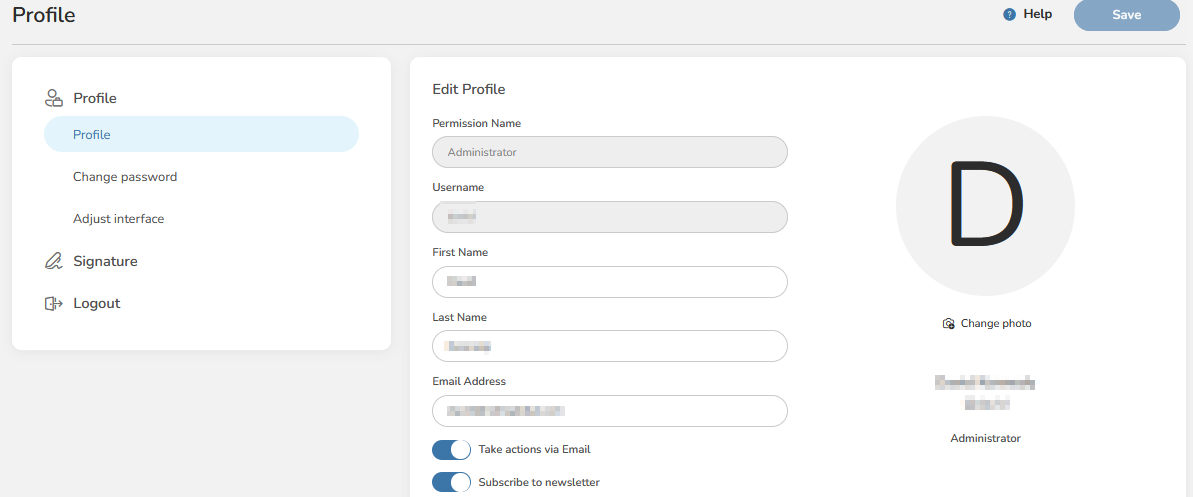This screenshot has width=1193, height=497.
Task: Click the Logout door icon
Action: pyautogui.click(x=54, y=303)
